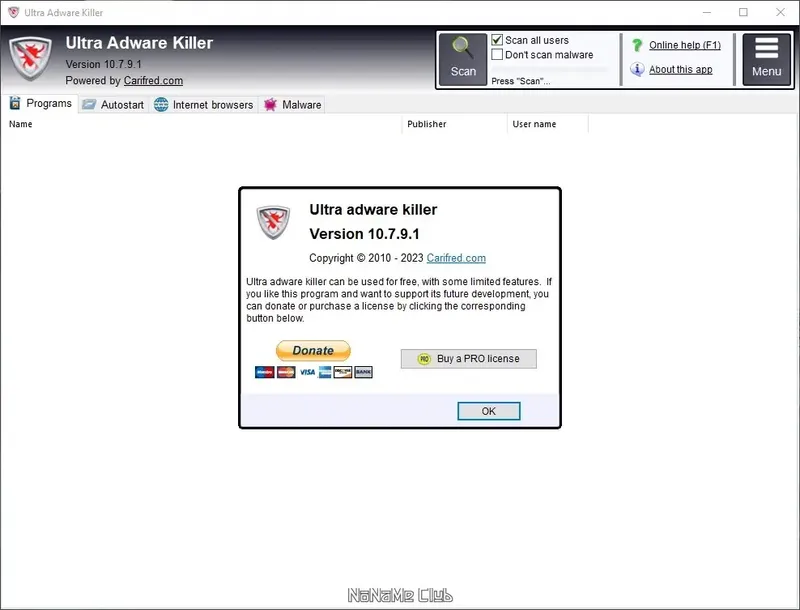Open Carifred.com link in the copyright line
This screenshot has height=610, width=800.
tap(456, 258)
